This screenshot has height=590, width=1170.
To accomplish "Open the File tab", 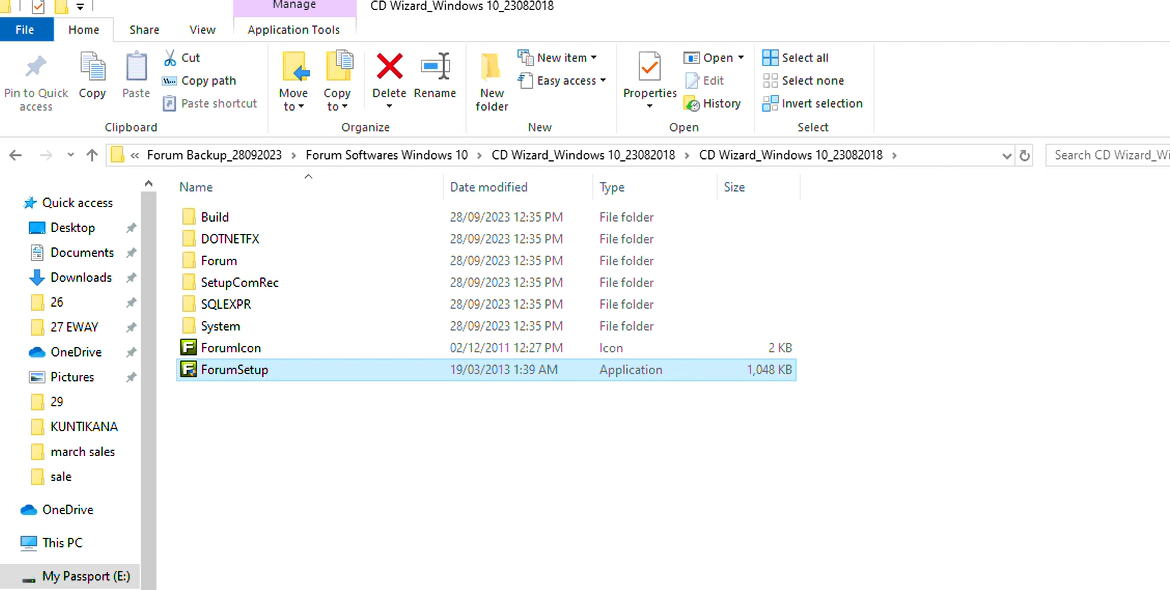I will 25,30.
